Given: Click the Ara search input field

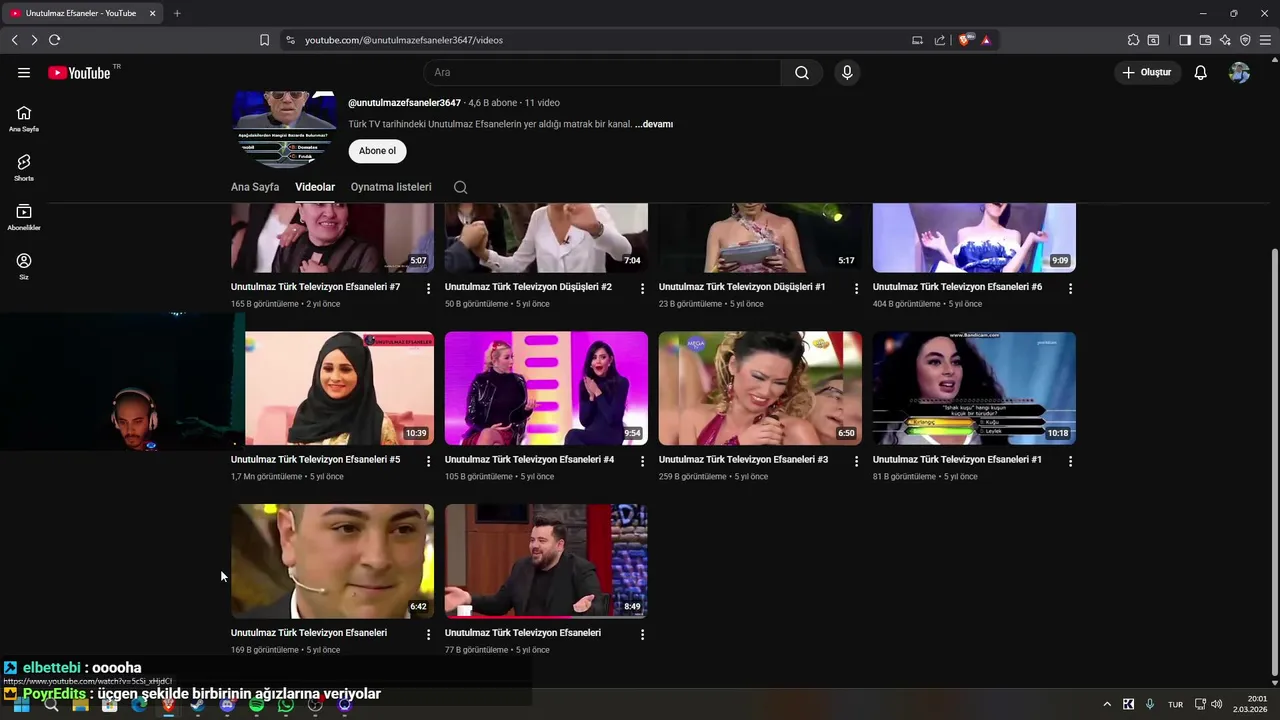Looking at the screenshot, I should coord(602,72).
